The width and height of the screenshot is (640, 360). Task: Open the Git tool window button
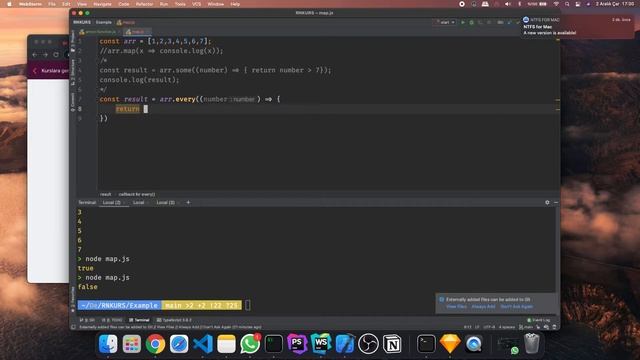[87, 320]
